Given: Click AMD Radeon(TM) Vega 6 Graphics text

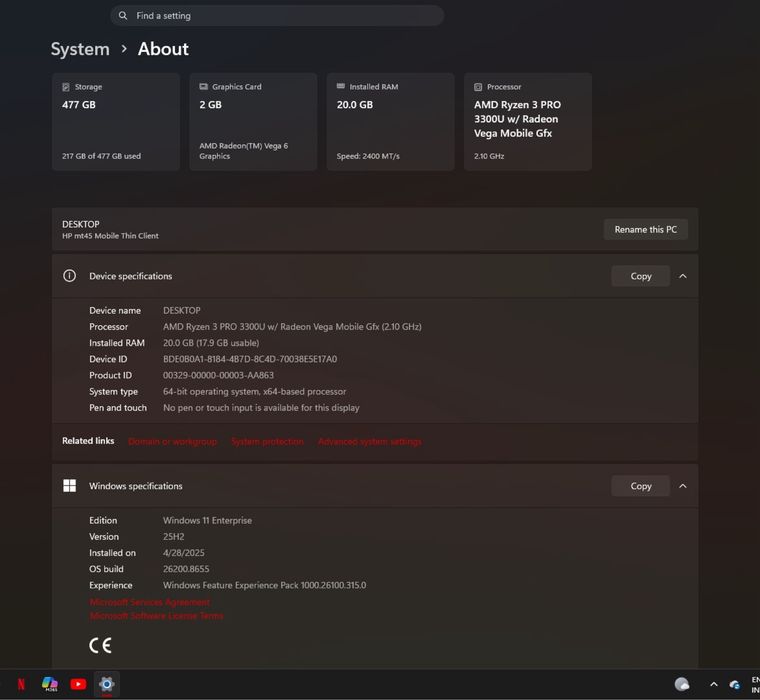Looking at the screenshot, I should tap(244, 151).
